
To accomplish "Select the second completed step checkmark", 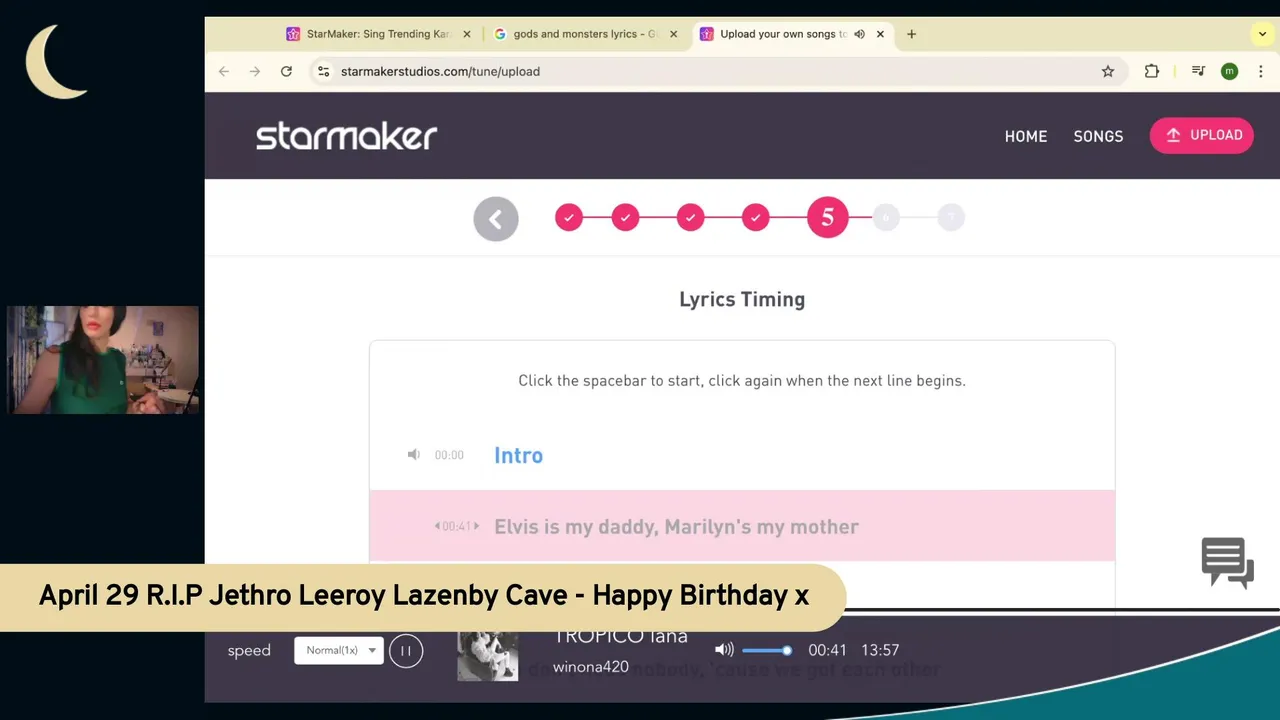I will (625, 217).
